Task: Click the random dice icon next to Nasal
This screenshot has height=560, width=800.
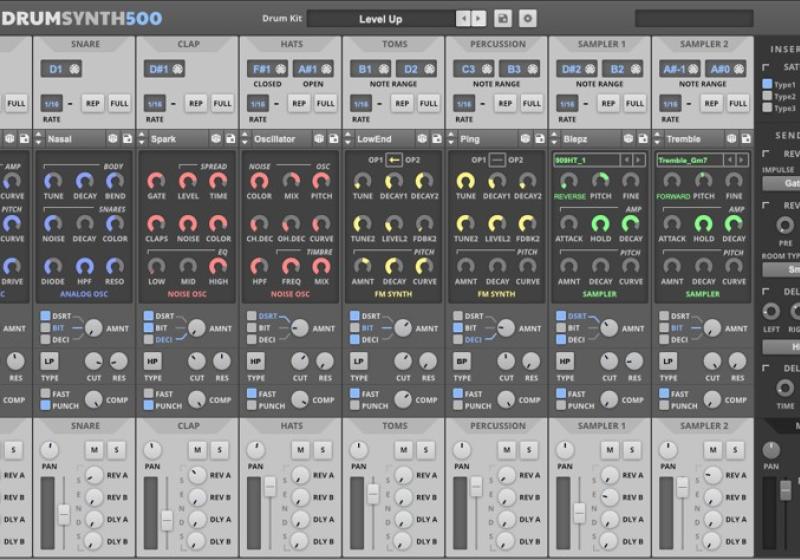Action: (x=113, y=139)
